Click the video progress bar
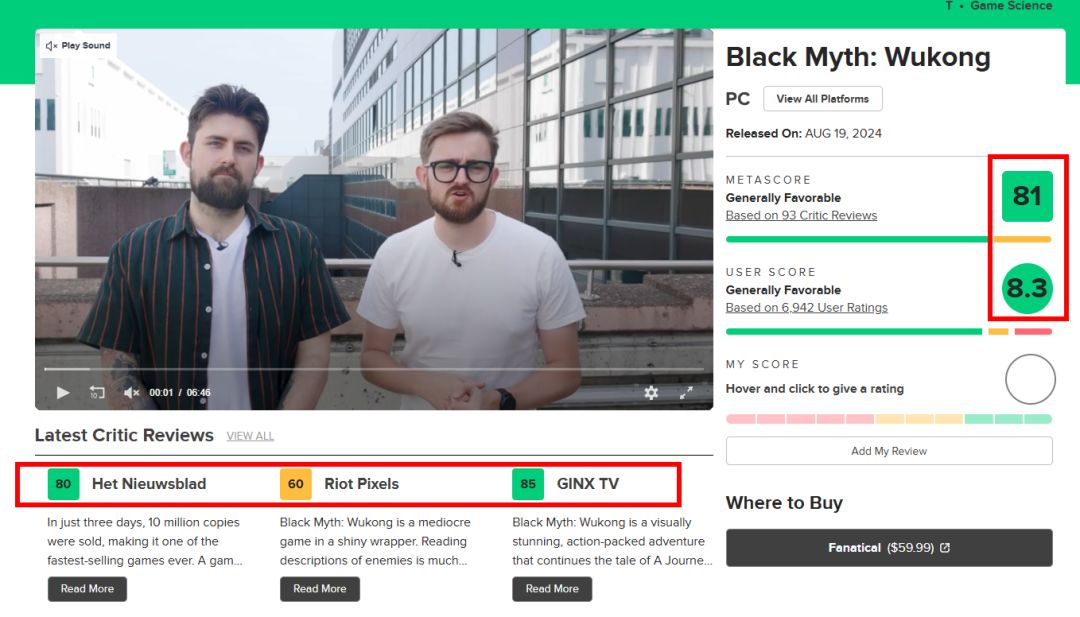Screen dimensions: 1080x617 click(x=374, y=369)
